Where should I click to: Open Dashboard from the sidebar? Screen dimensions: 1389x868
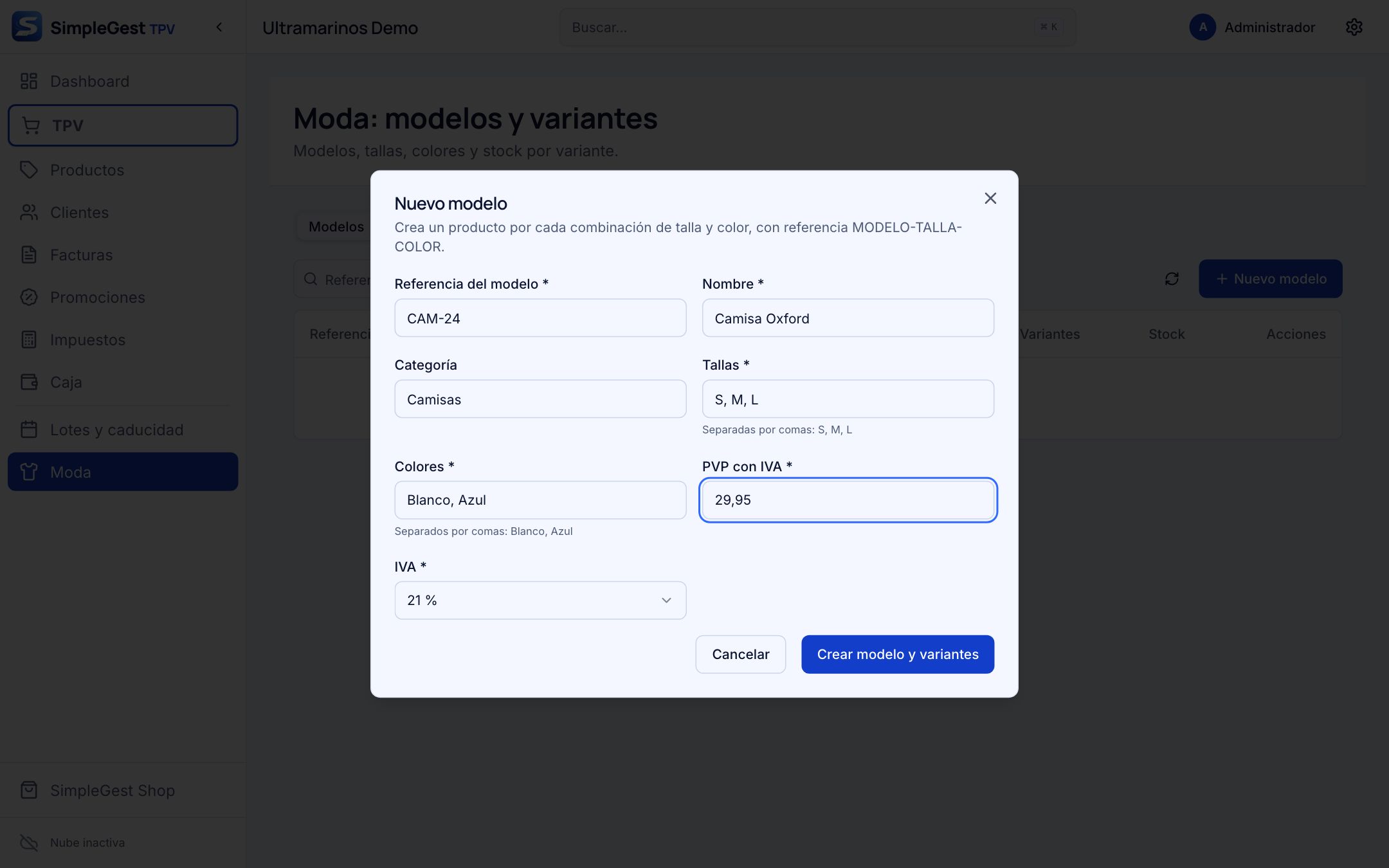tap(123, 81)
